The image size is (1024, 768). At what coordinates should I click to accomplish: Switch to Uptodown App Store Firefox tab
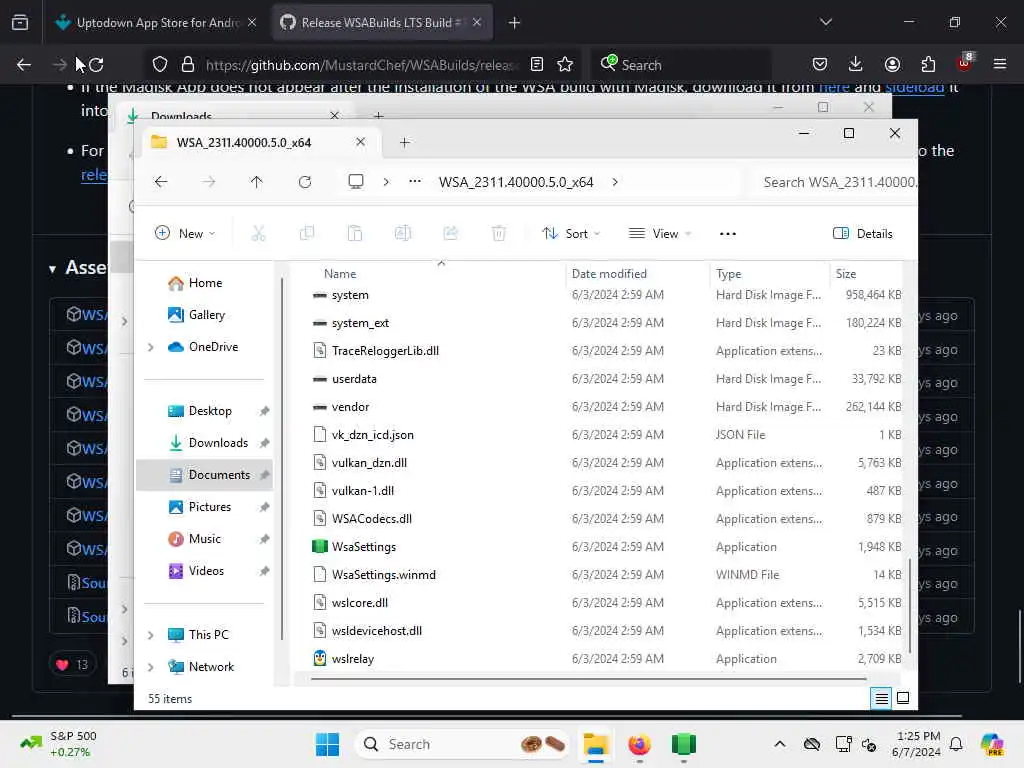157,22
